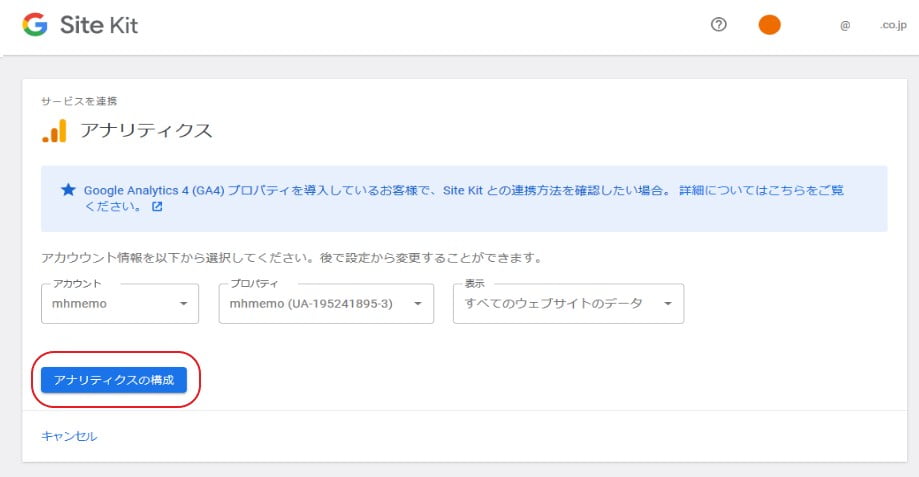Click the arrow on the プロパティ selector

(x=418, y=304)
